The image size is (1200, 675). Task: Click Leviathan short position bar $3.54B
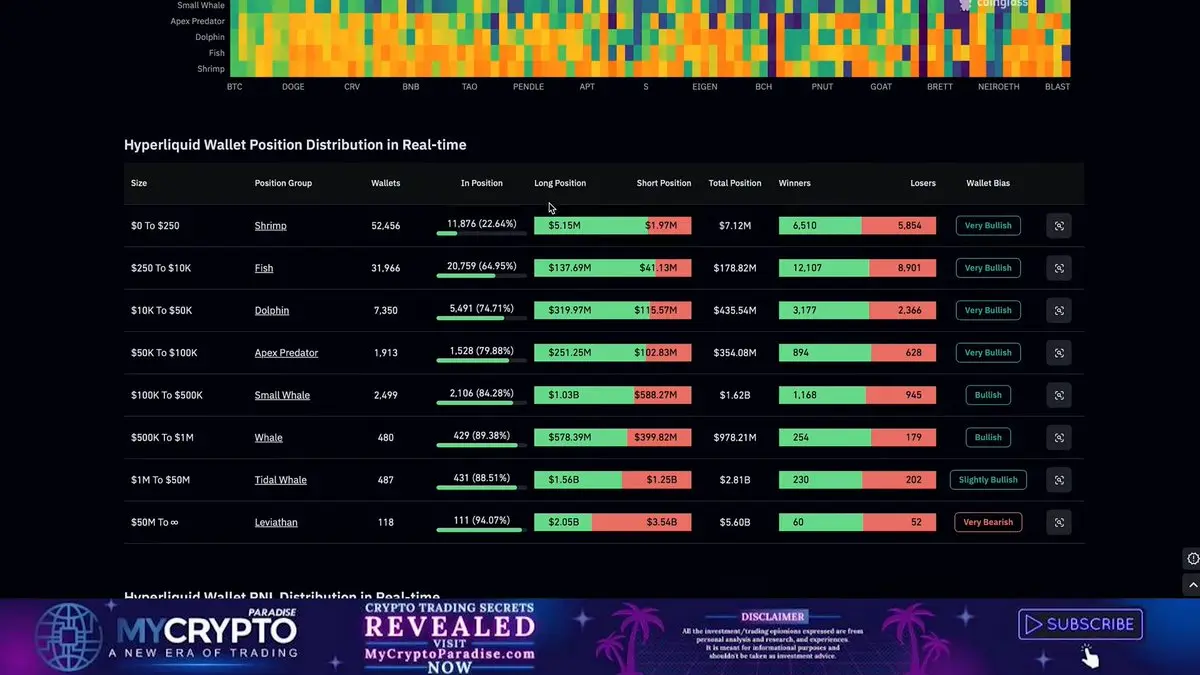pyautogui.click(x=641, y=522)
